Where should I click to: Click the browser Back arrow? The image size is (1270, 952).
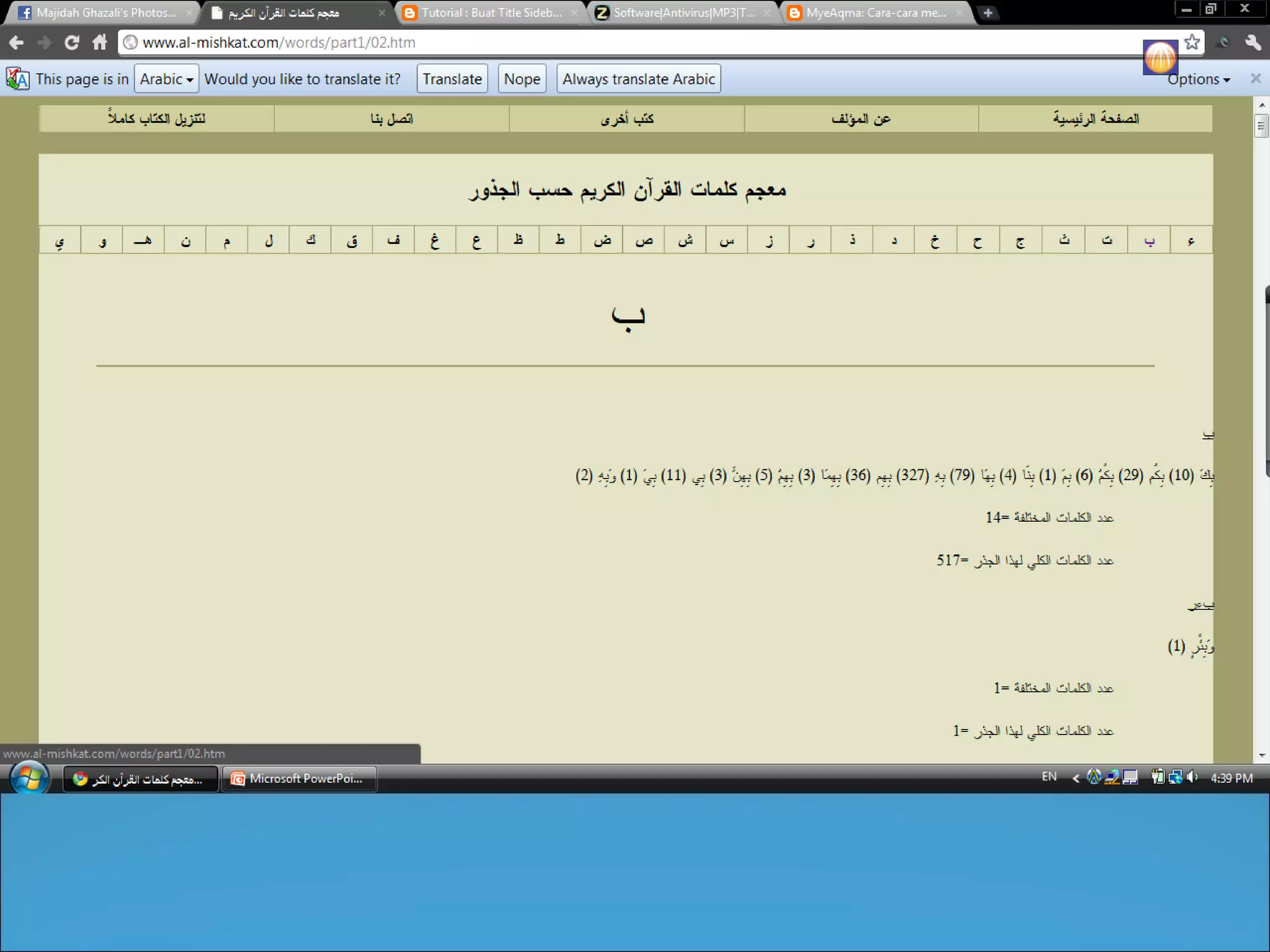tap(17, 42)
